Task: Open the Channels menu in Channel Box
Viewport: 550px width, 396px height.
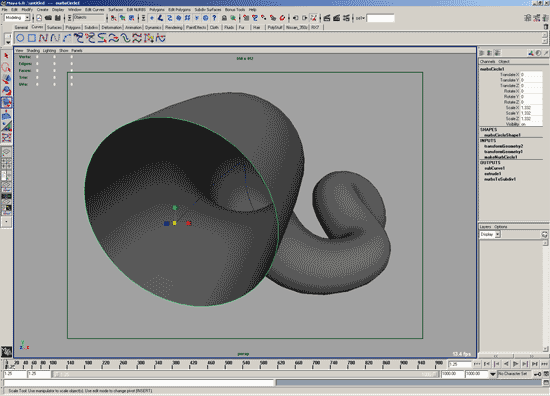Action: coord(487,62)
